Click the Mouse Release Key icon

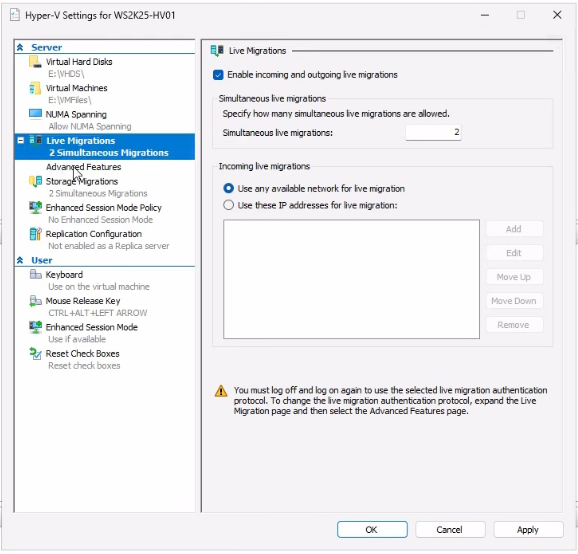35,301
